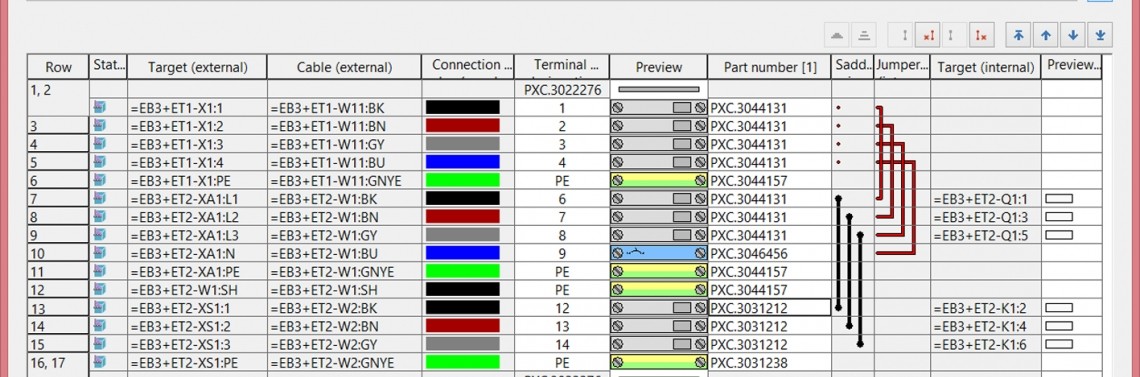Click status icon in row 11
This screenshot has width=1140, height=377.
(100, 271)
